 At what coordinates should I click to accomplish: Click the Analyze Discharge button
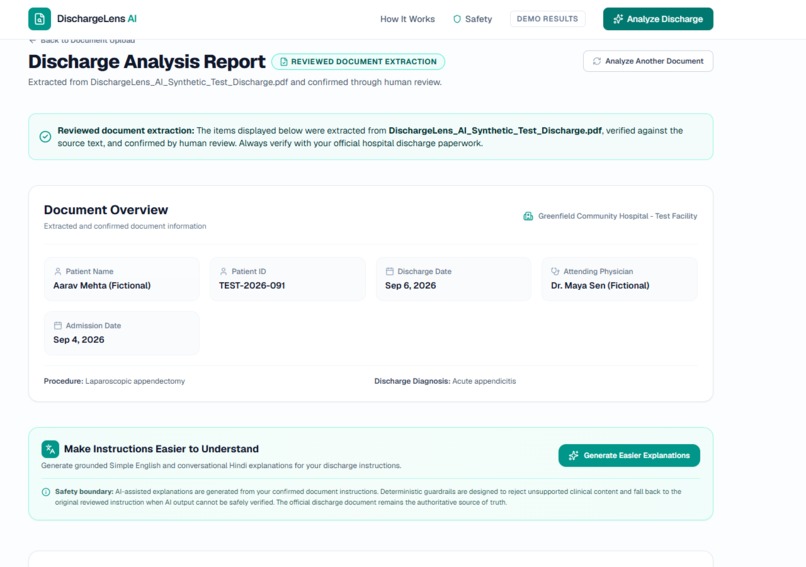click(x=658, y=19)
